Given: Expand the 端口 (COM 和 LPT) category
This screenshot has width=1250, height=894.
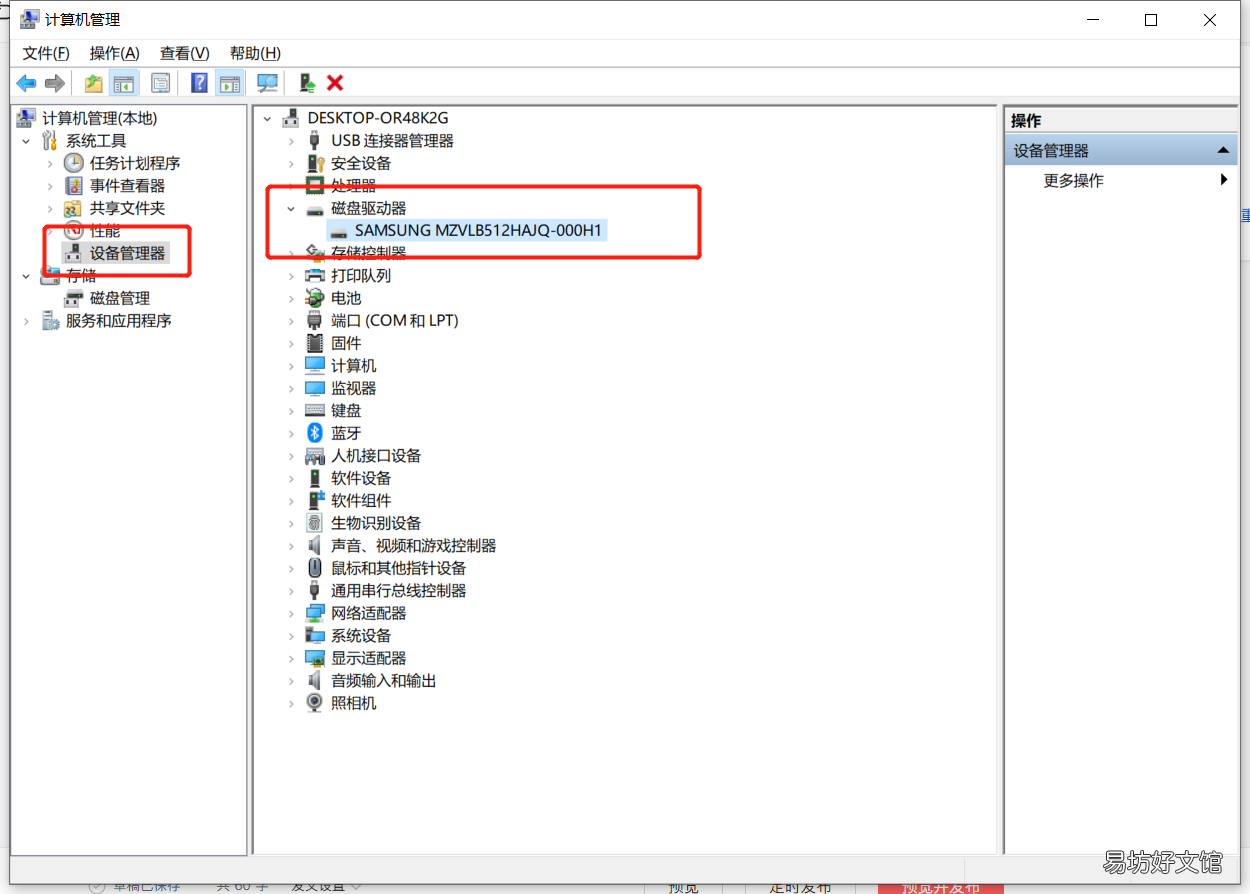Looking at the screenshot, I should pos(292,321).
